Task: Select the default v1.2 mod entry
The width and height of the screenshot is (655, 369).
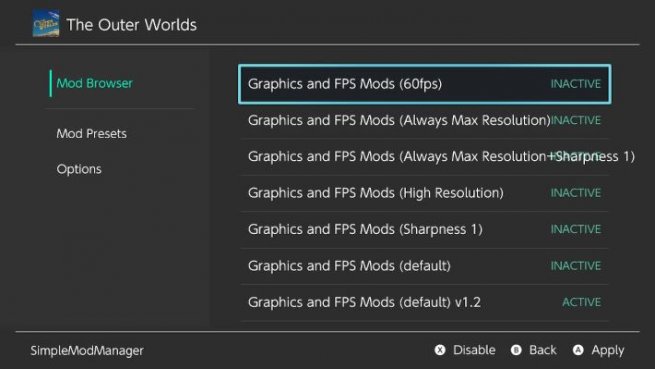Action: click(x=424, y=302)
